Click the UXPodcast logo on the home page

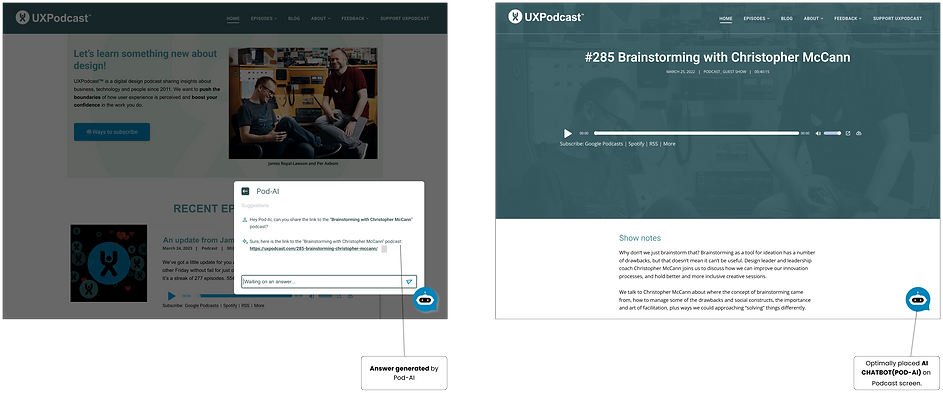point(54,18)
